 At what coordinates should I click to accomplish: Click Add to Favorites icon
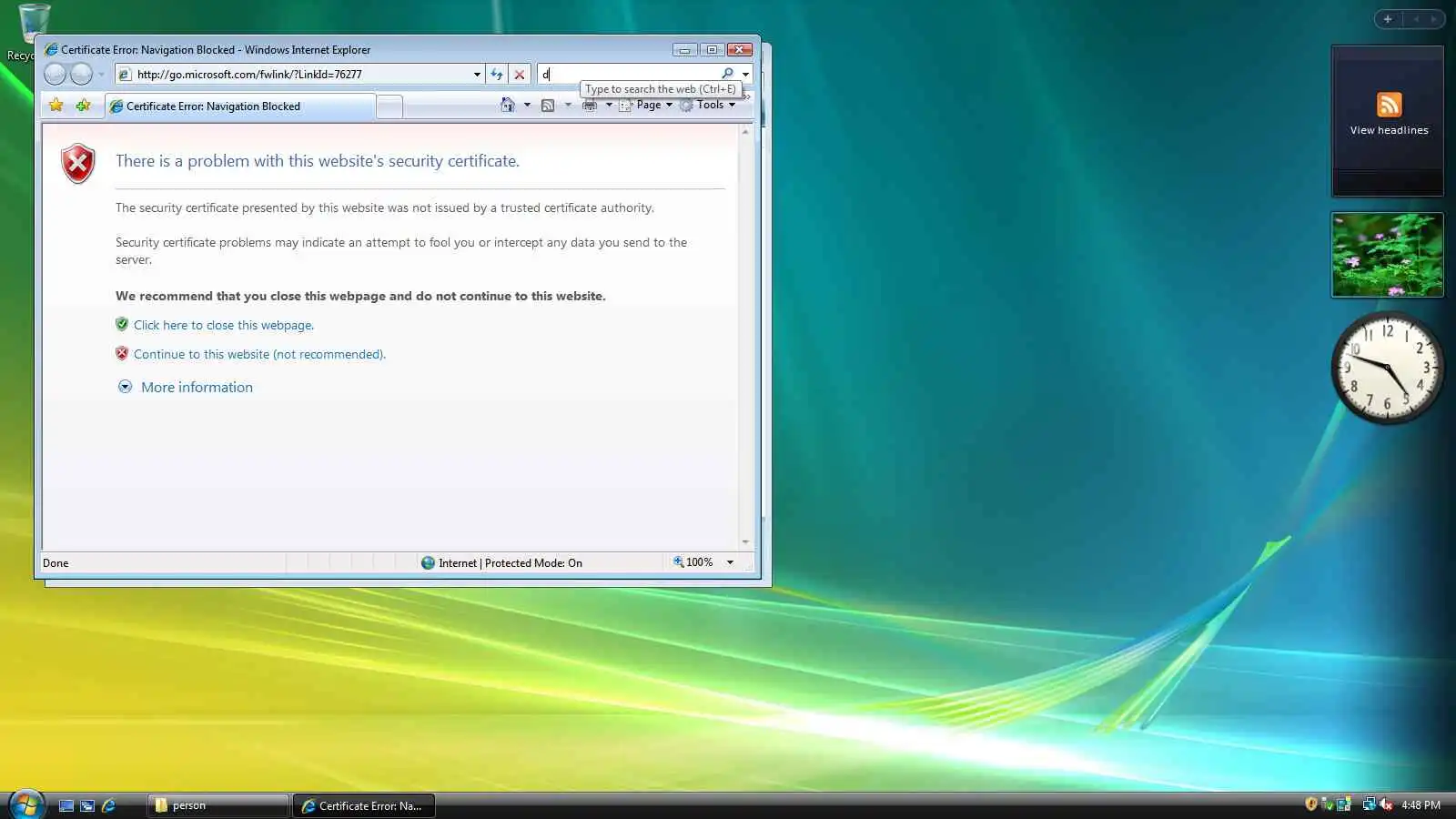83,106
